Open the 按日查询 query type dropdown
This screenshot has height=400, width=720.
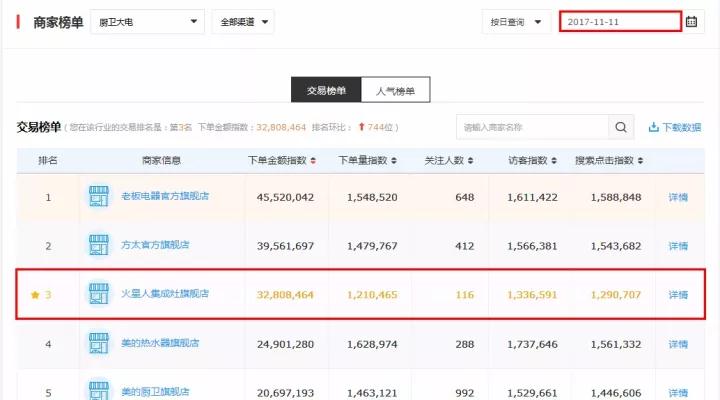click(516, 22)
